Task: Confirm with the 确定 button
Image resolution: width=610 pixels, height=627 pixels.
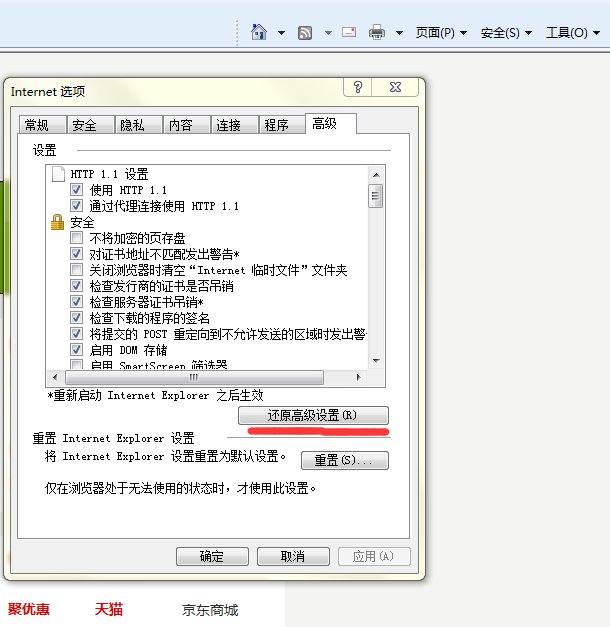Action: pyautogui.click(x=212, y=556)
